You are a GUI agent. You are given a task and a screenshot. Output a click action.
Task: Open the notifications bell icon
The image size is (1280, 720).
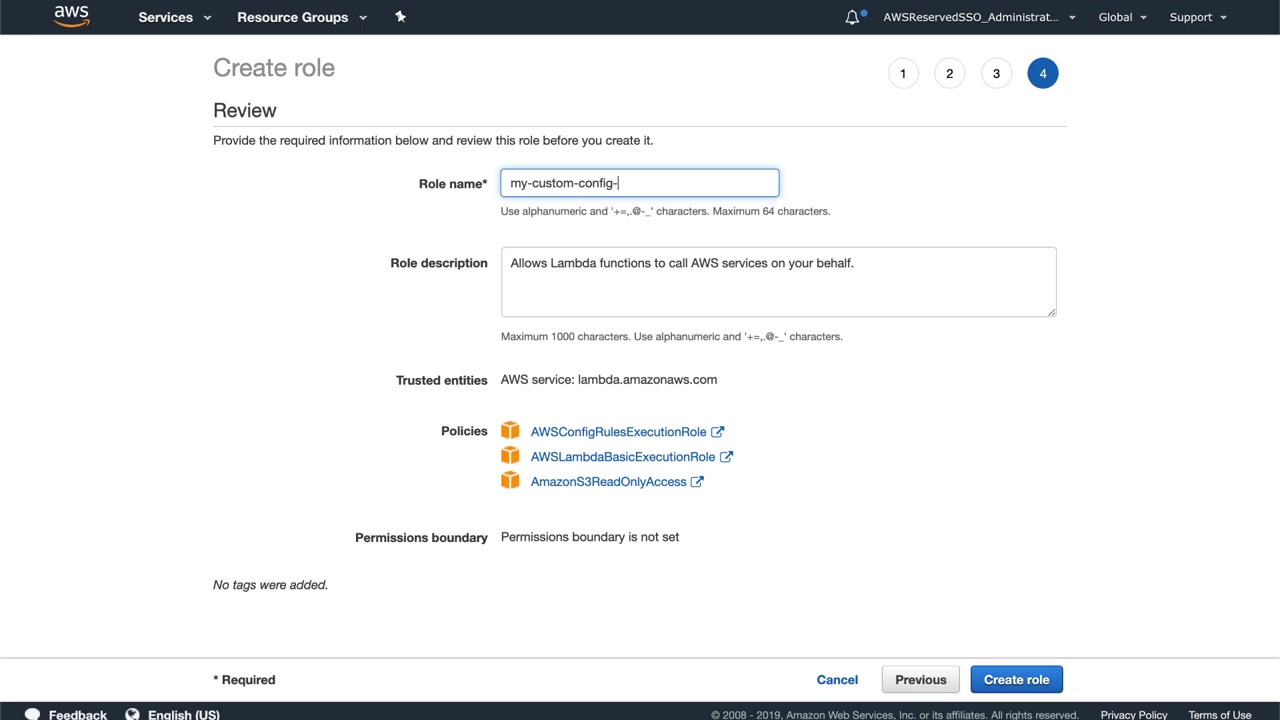852,17
